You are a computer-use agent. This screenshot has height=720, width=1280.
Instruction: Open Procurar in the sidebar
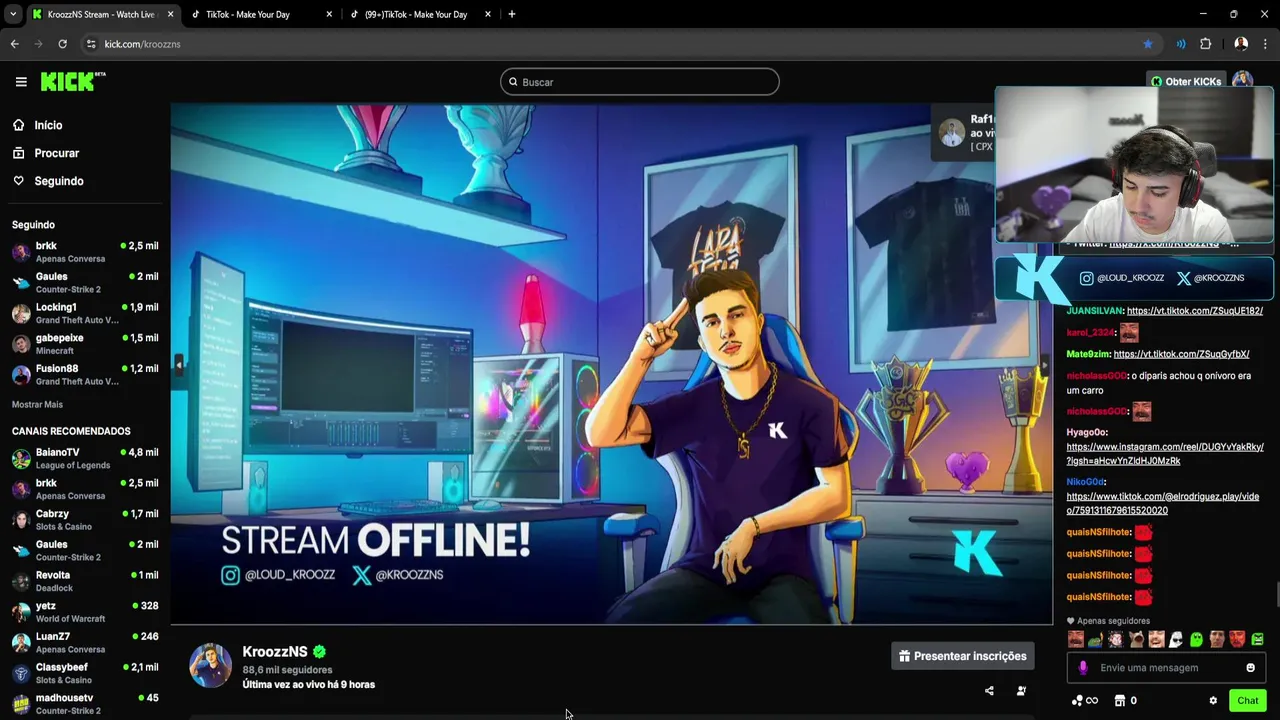pos(56,153)
